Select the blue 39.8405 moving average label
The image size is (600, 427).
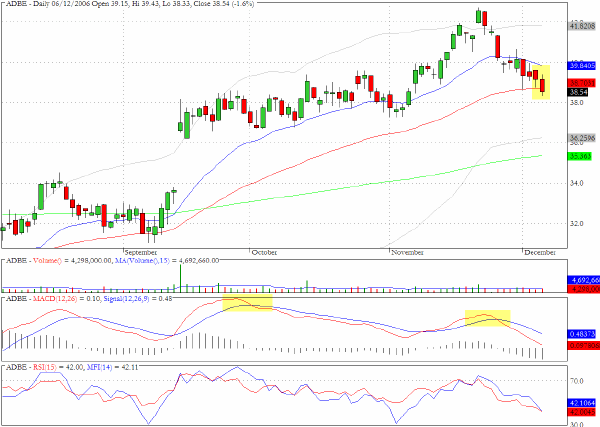pos(582,65)
